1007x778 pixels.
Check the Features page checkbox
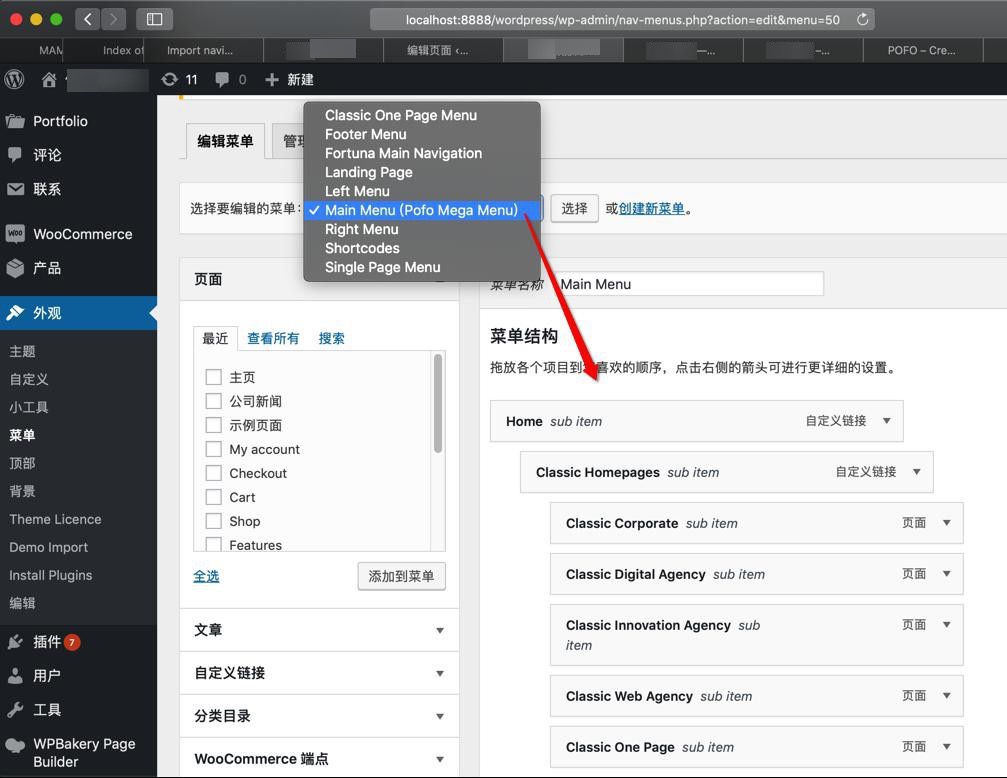(x=213, y=544)
